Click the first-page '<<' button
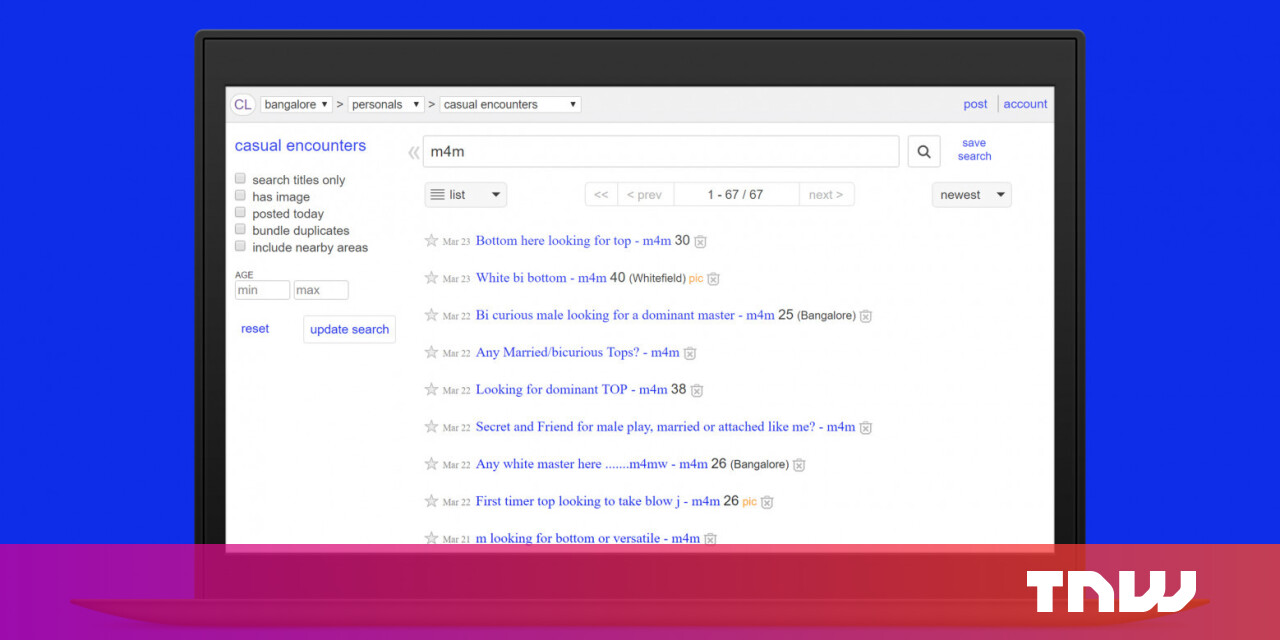 pos(601,195)
